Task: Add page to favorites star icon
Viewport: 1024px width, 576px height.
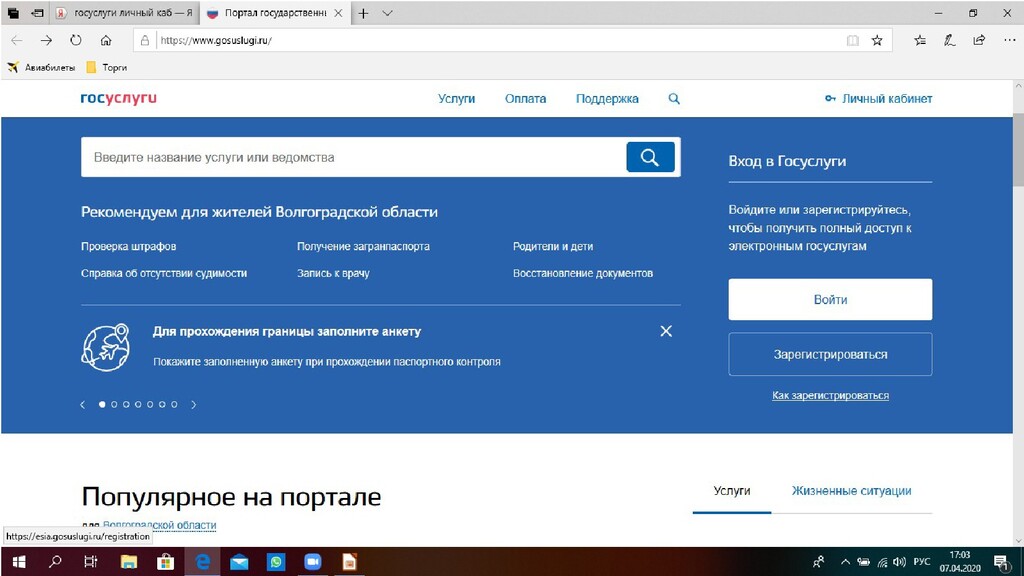Action: tap(877, 40)
